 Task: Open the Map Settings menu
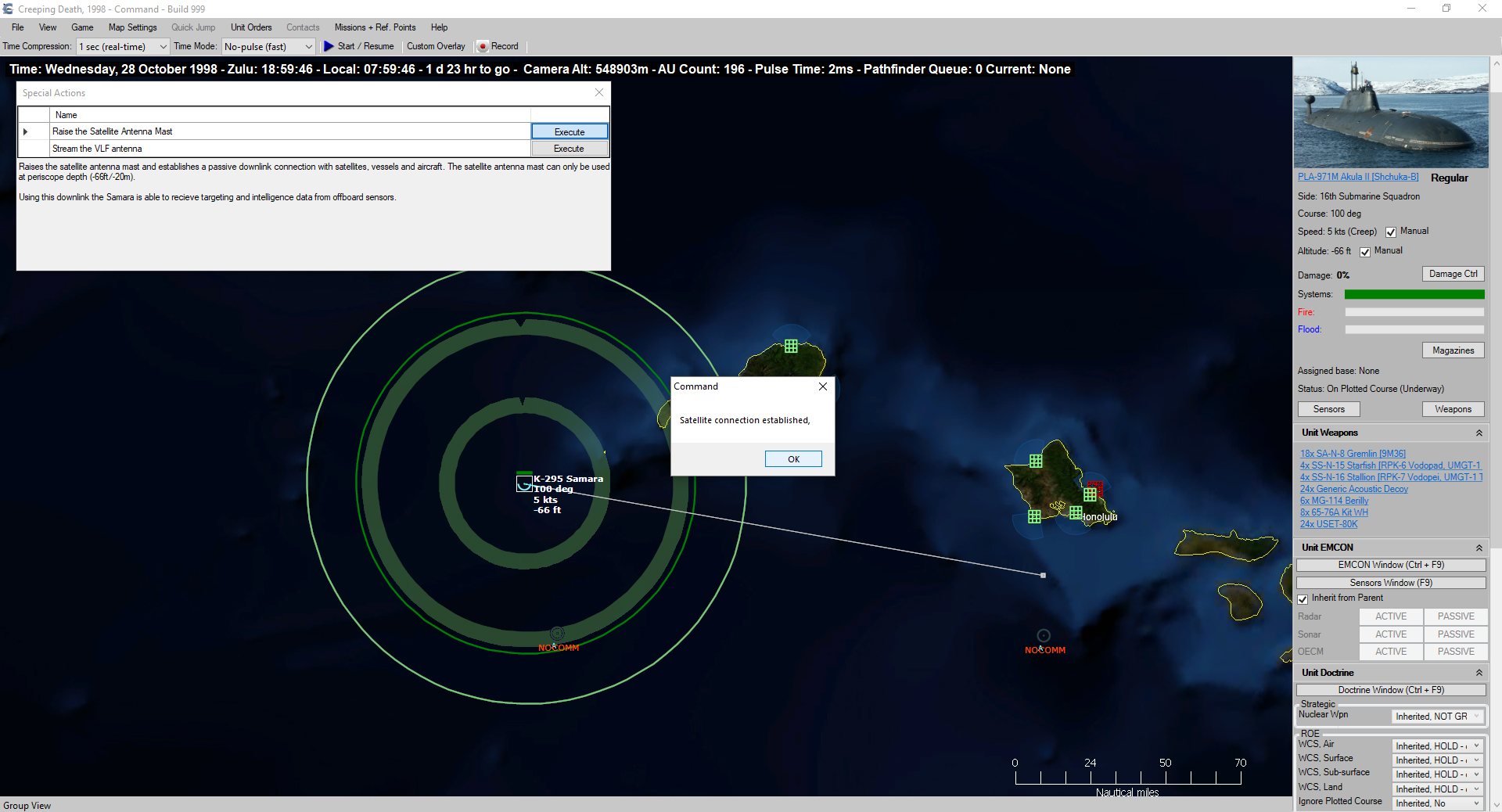click(x=132, y=27)
